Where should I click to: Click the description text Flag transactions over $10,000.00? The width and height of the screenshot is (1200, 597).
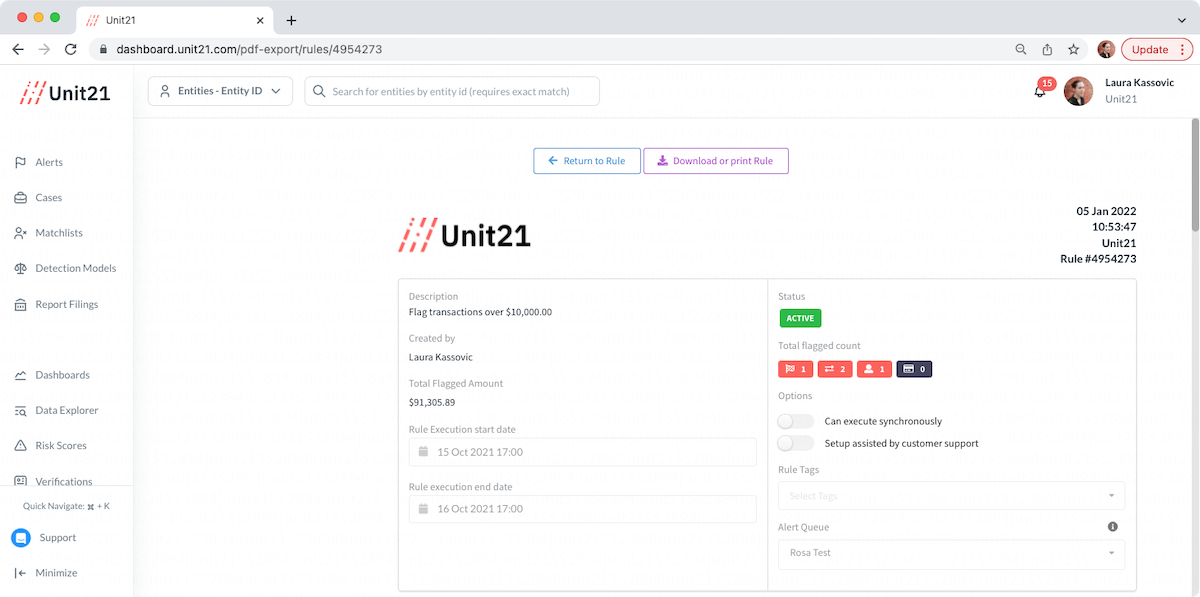click(480, 312)
